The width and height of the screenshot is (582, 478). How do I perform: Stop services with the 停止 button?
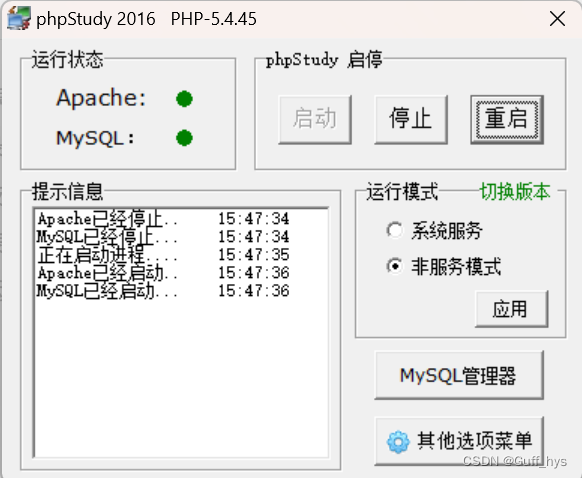tap(411, 119)
